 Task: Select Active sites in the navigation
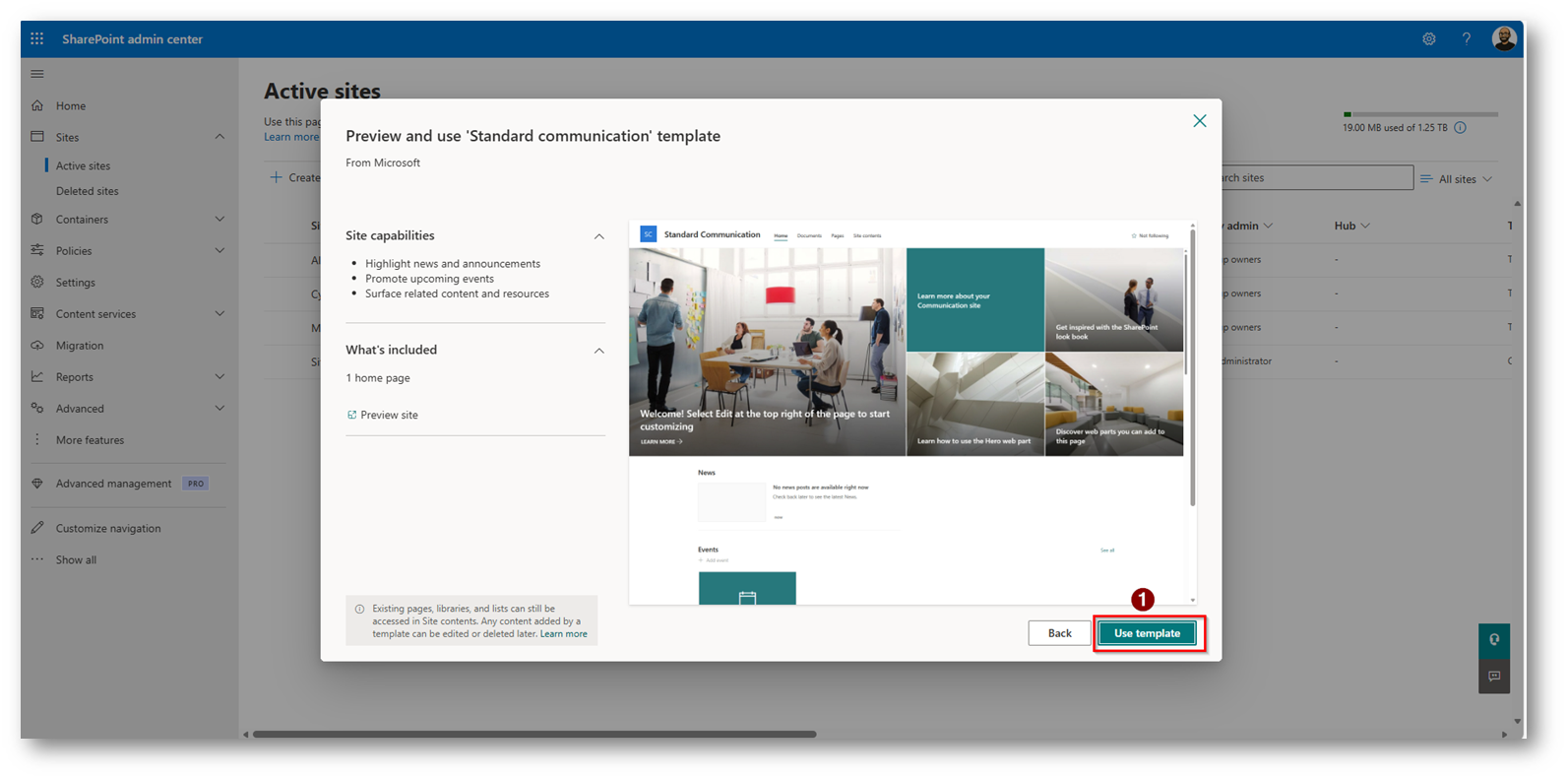(x=83, y=165)
